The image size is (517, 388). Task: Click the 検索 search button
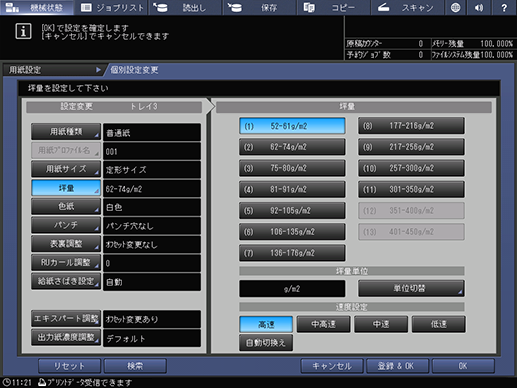coord(135,366)
